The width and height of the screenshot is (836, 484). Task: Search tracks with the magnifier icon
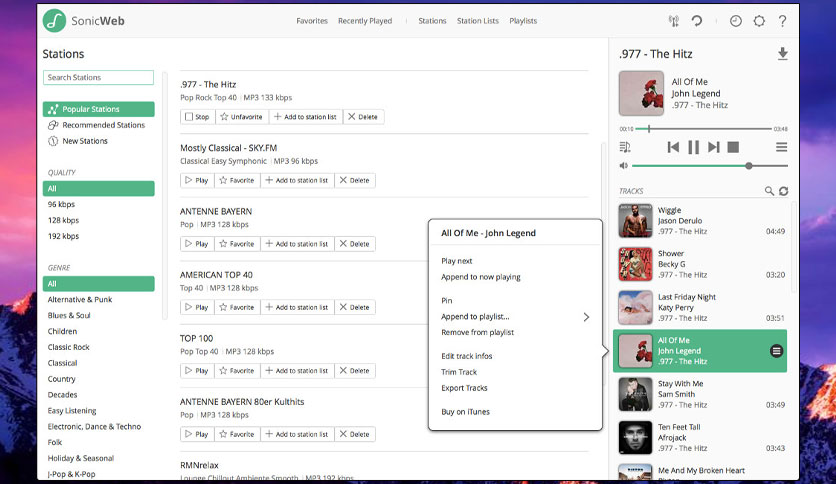(x=769, y=191)
